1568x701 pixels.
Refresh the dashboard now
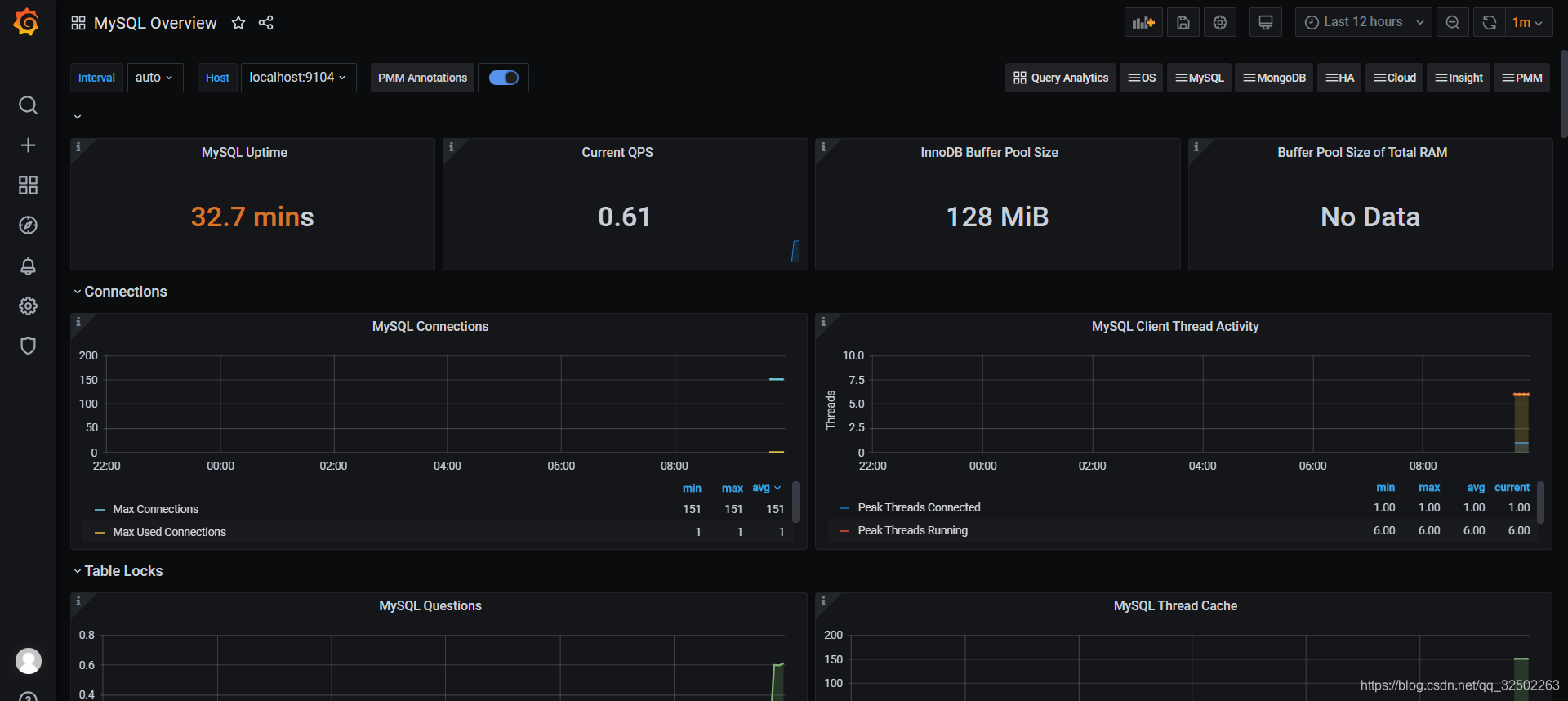(x=1490, y=22)
